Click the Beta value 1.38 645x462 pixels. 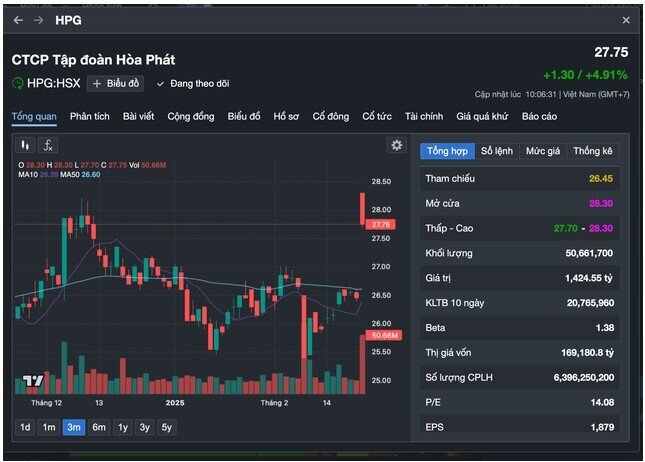pyautogui.click(x=605, y=328)
